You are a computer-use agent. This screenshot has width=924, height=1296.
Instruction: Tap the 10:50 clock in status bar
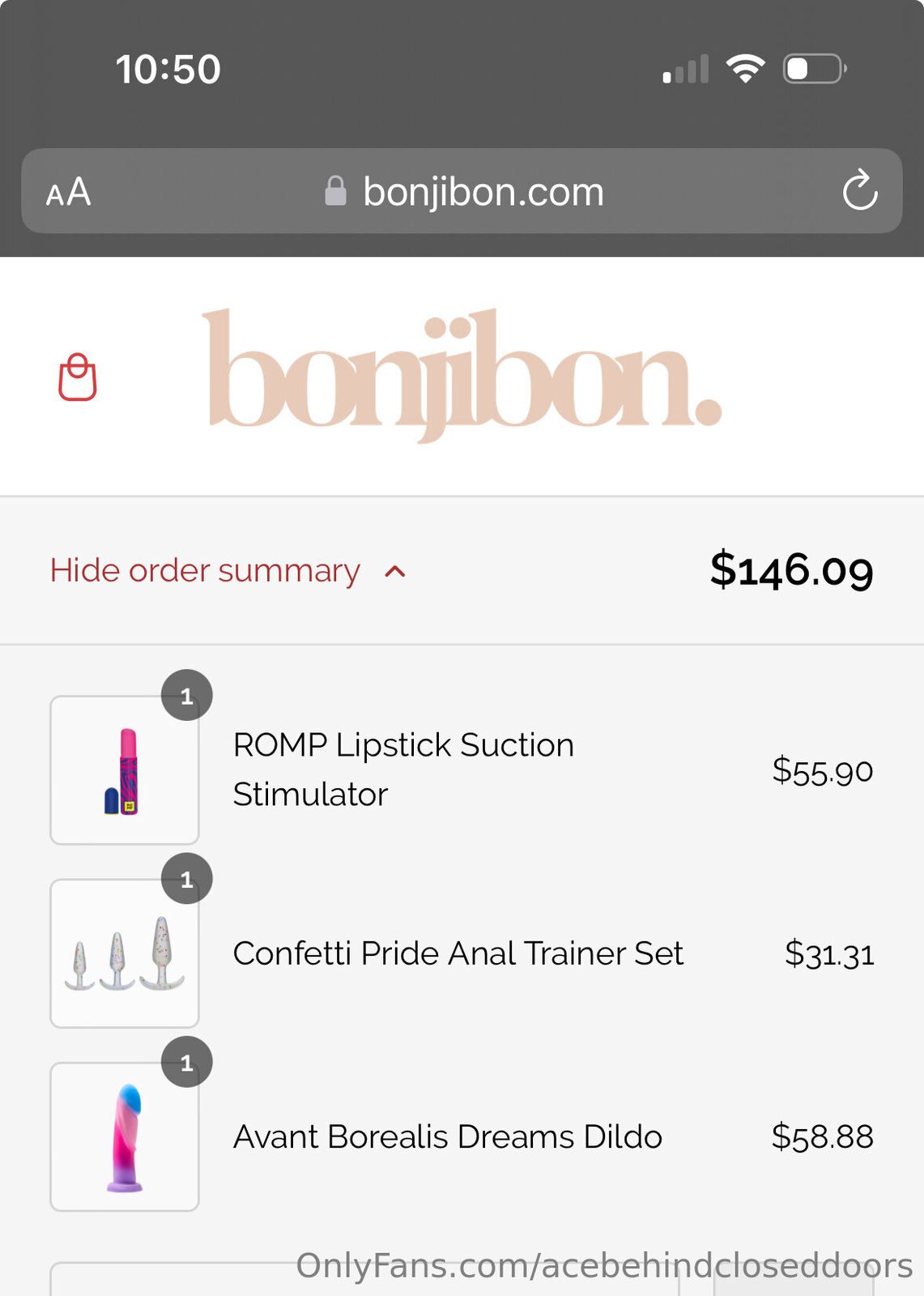click(168, 70)
